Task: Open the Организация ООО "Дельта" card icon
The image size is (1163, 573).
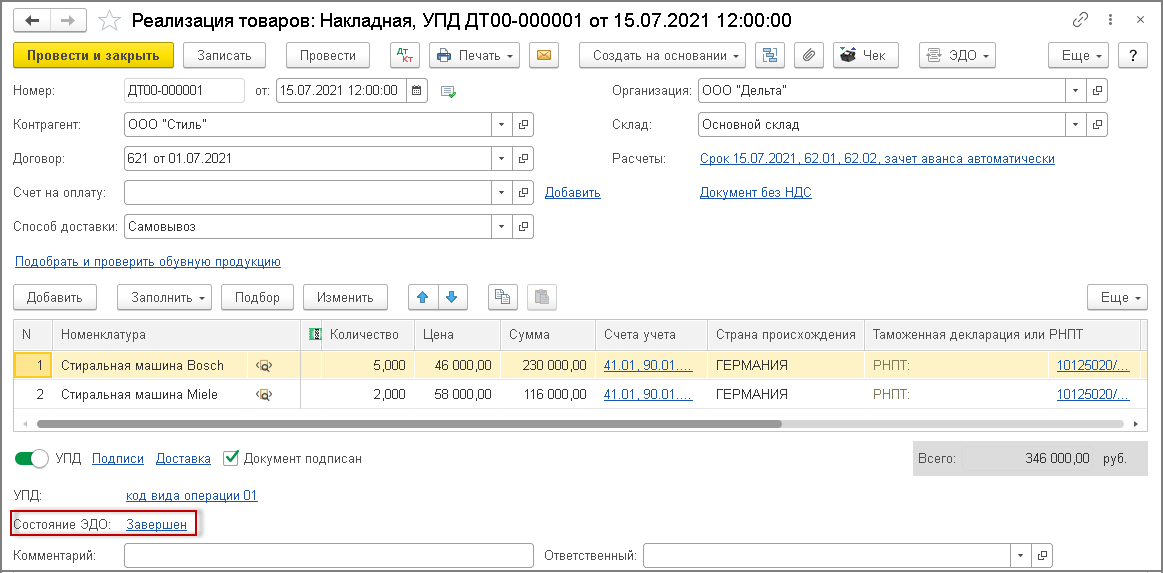Action: [x=1097, y=90]
